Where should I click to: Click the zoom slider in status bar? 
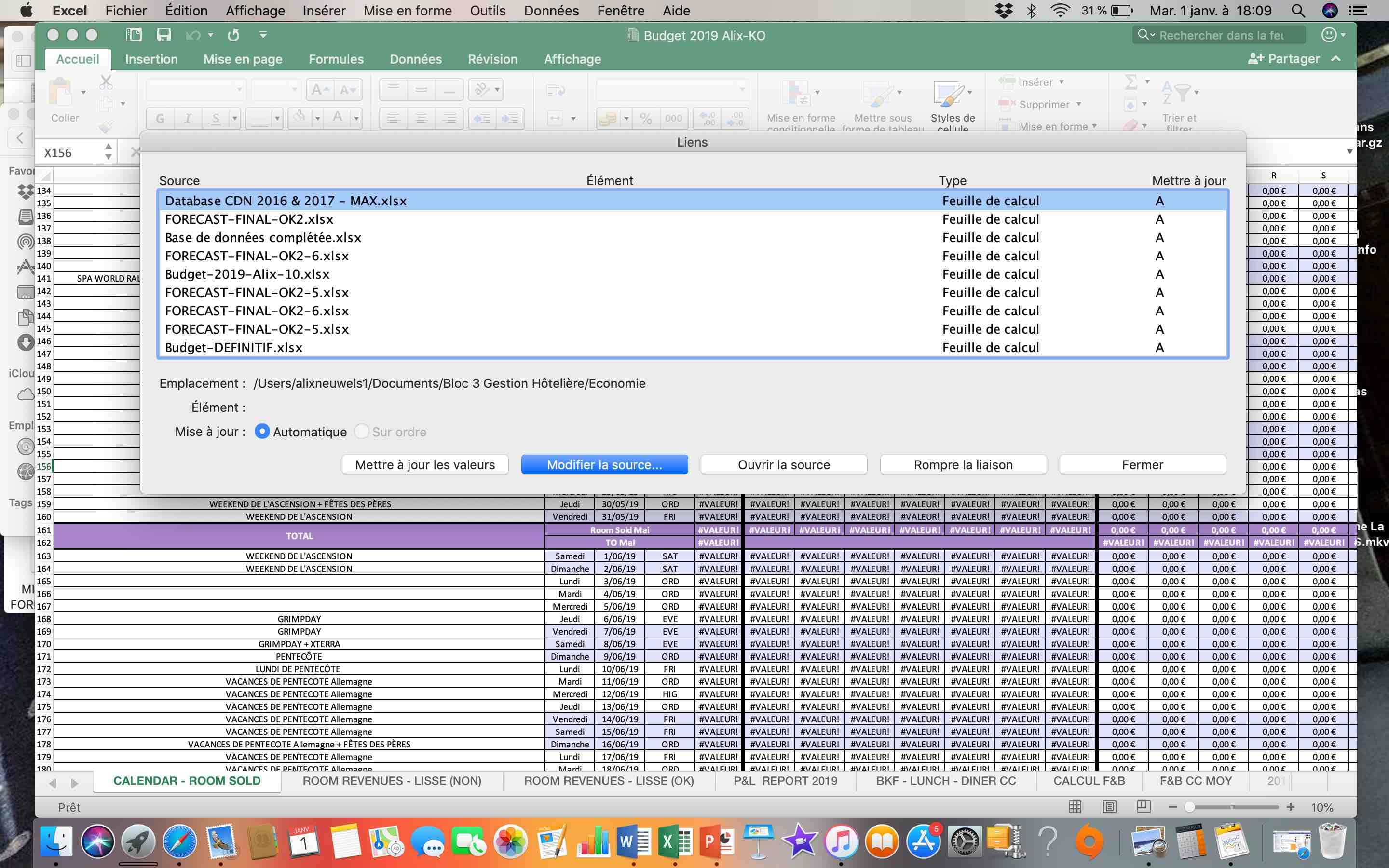coord(1190,807)
